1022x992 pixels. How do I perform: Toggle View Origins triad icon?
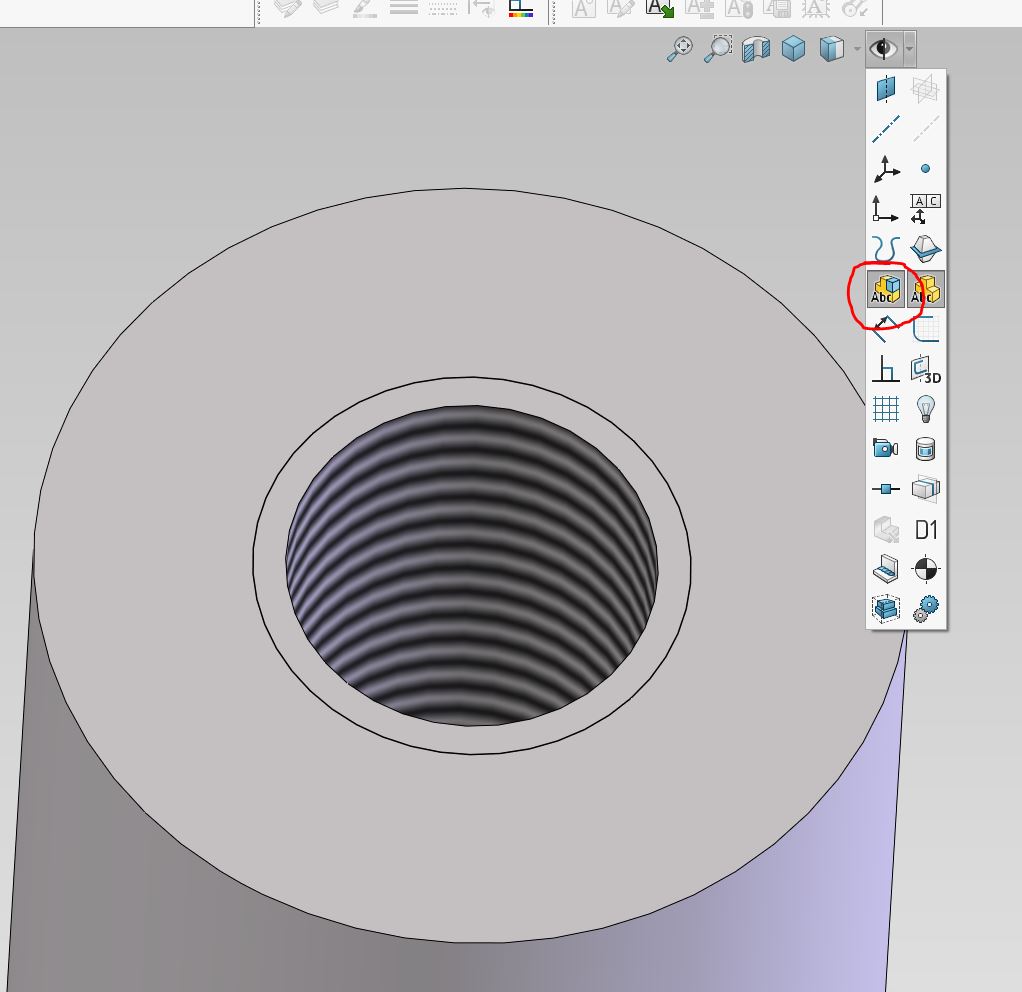click(x=886, y=169)
